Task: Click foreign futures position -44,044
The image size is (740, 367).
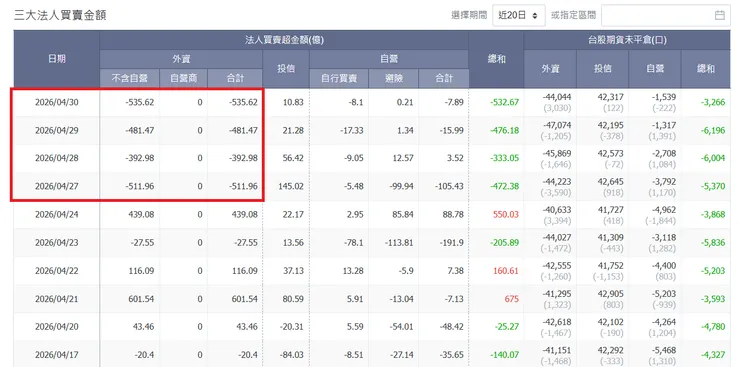Action: (557, 97)
